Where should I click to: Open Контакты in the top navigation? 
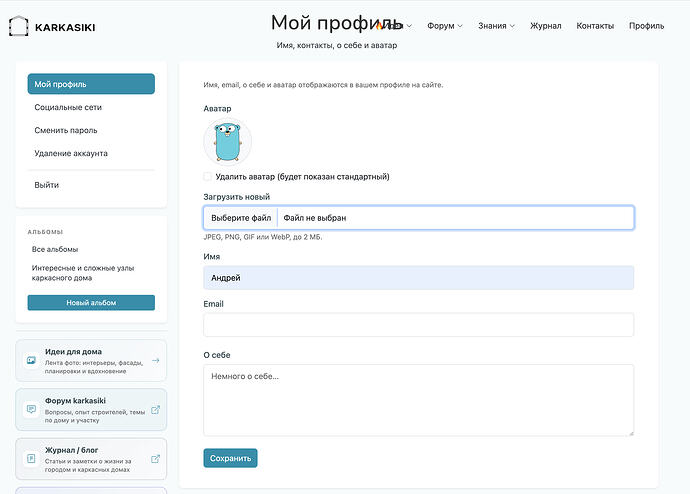(595, 26)
